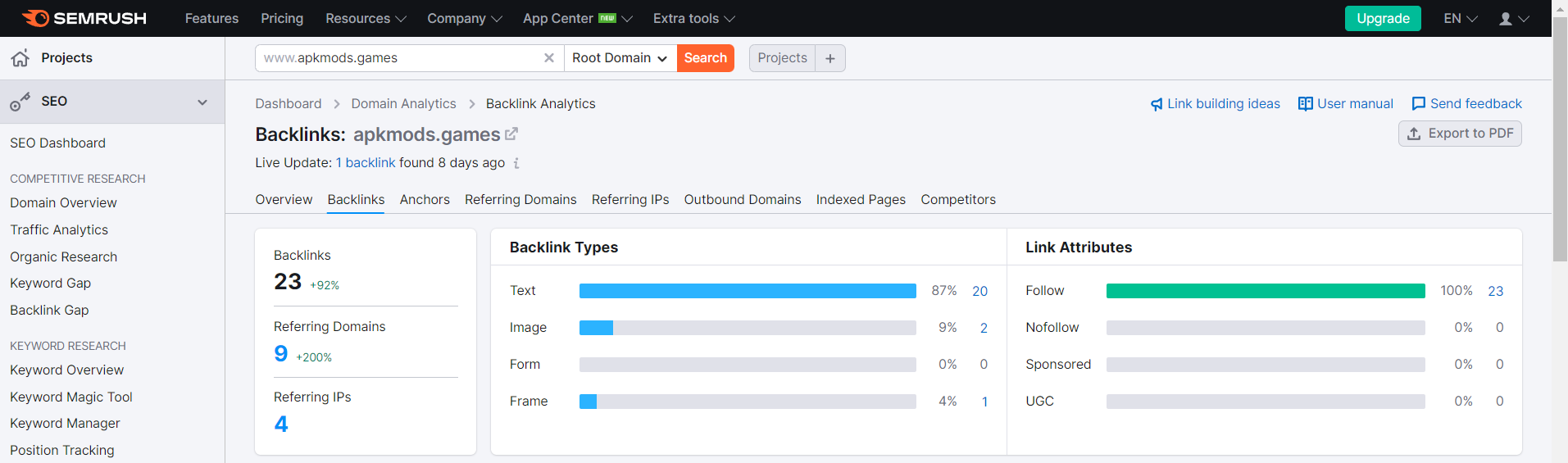Switch to the Anchors tab
This screenshot has height=463, width=1568.
(425, 199)
